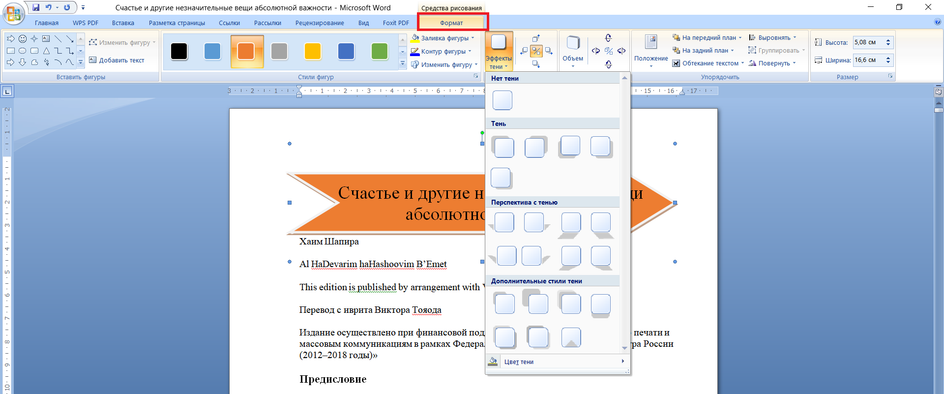Tilt 3-D effect up
Screen dimensions: 944x394
[608, 38]
